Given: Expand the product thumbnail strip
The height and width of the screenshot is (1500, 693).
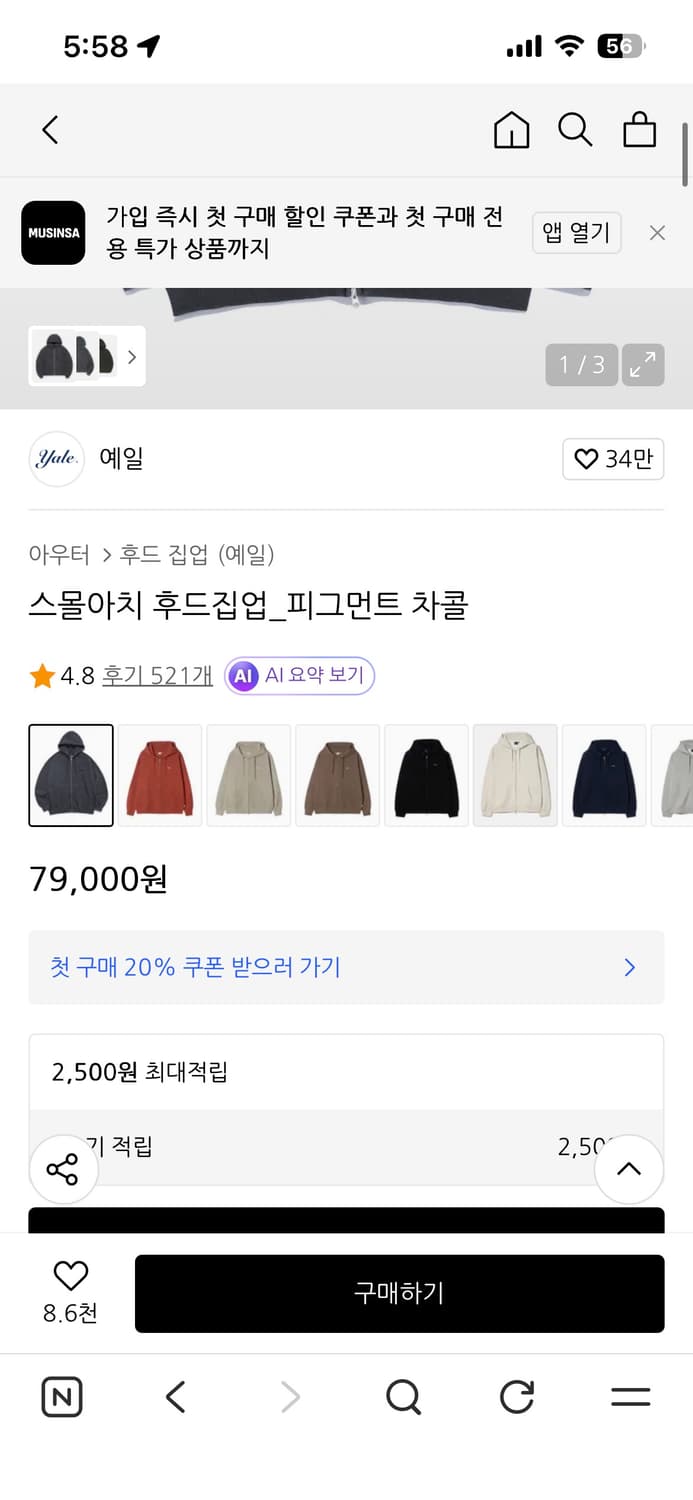Looking at the screenshot, I should click(x=132, y=356).
